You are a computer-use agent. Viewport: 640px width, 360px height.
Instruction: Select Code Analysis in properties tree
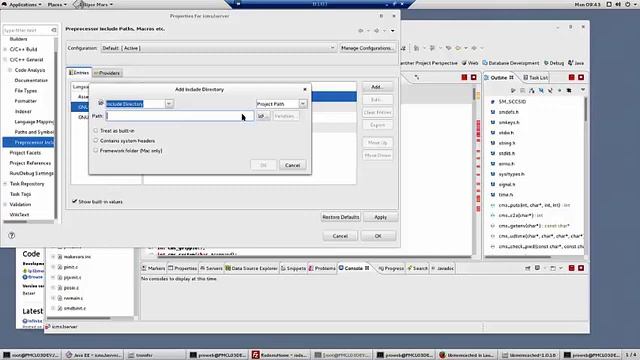click(30, 70)
